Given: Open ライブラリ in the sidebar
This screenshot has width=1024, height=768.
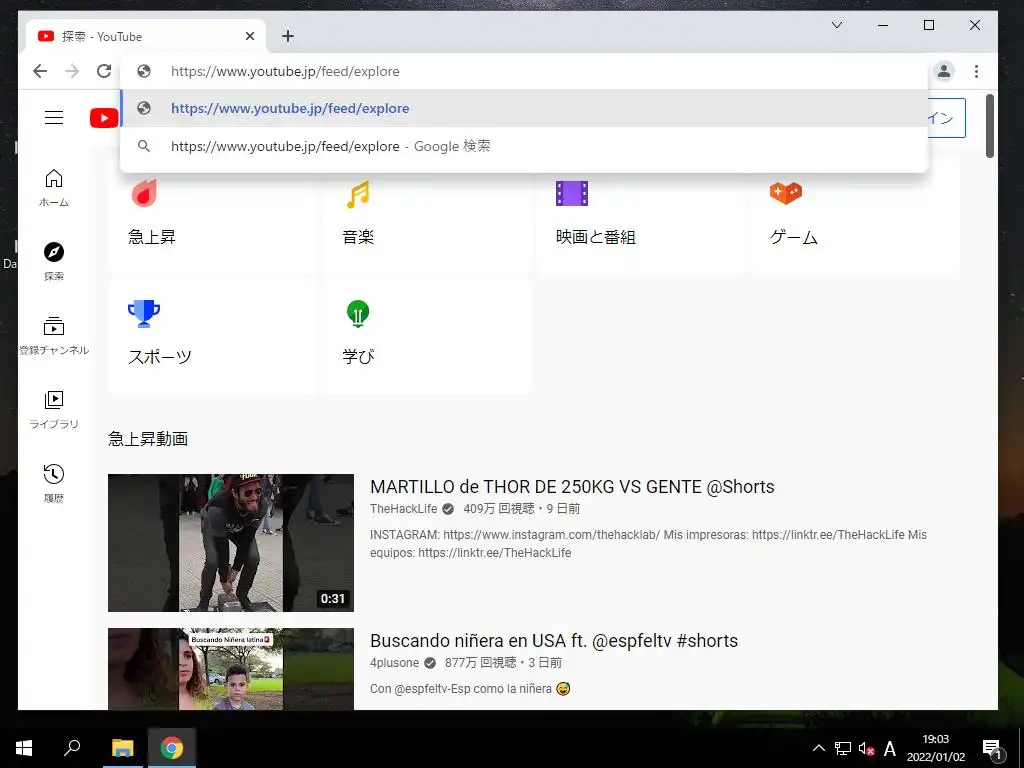Looking at the screenshot, I should tap(54, 409).
